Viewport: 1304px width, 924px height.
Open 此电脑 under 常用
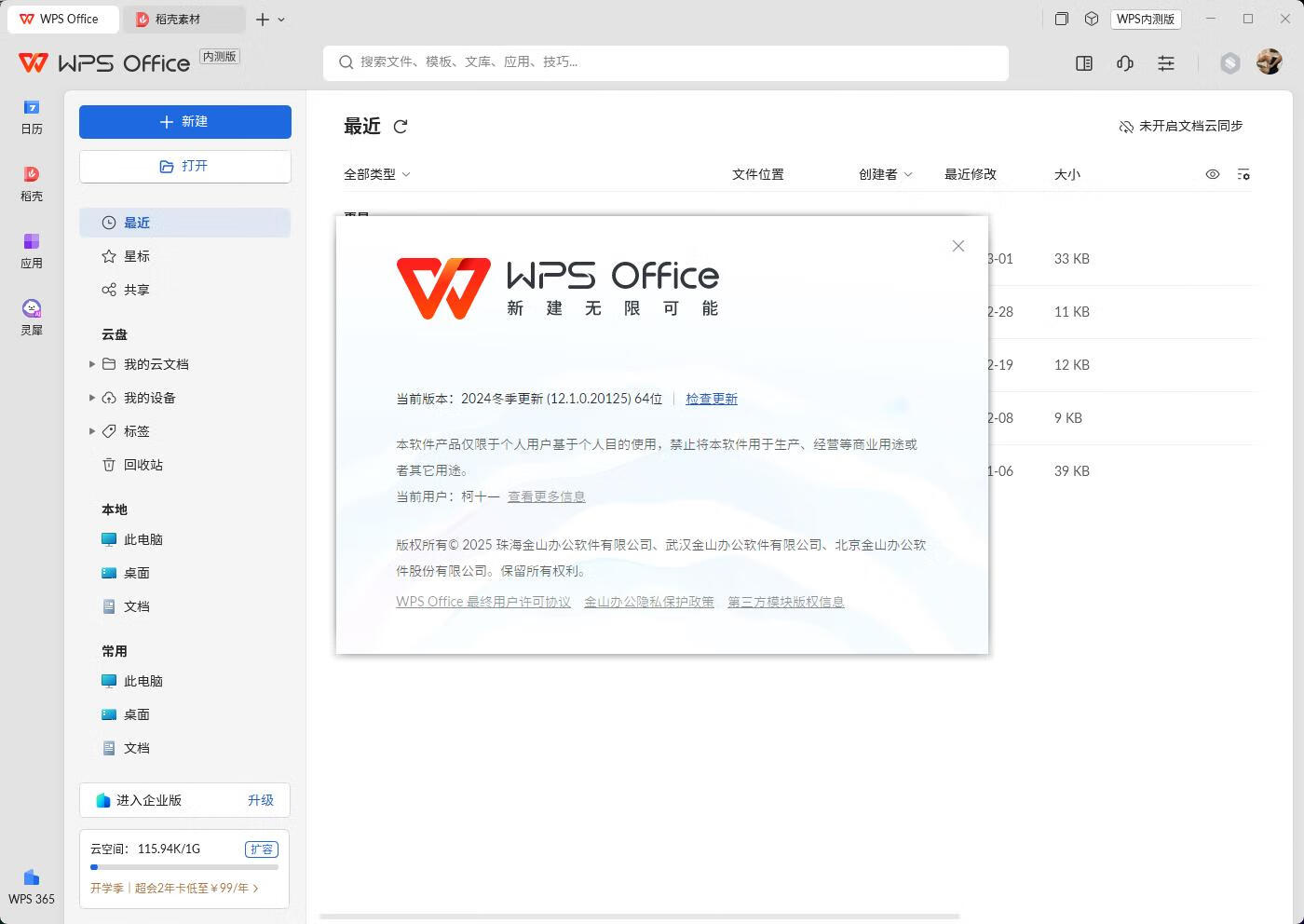(x=185, y=681)
